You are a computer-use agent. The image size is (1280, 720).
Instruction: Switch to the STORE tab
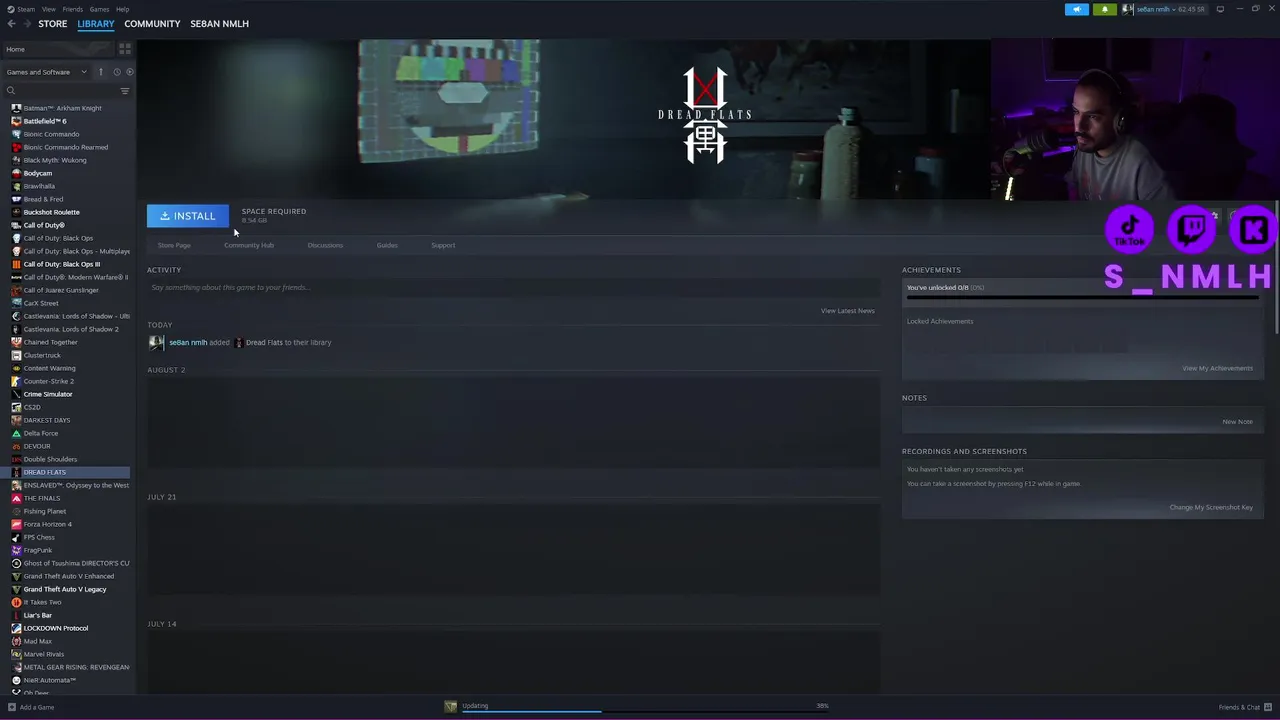[x=53, y=23]
